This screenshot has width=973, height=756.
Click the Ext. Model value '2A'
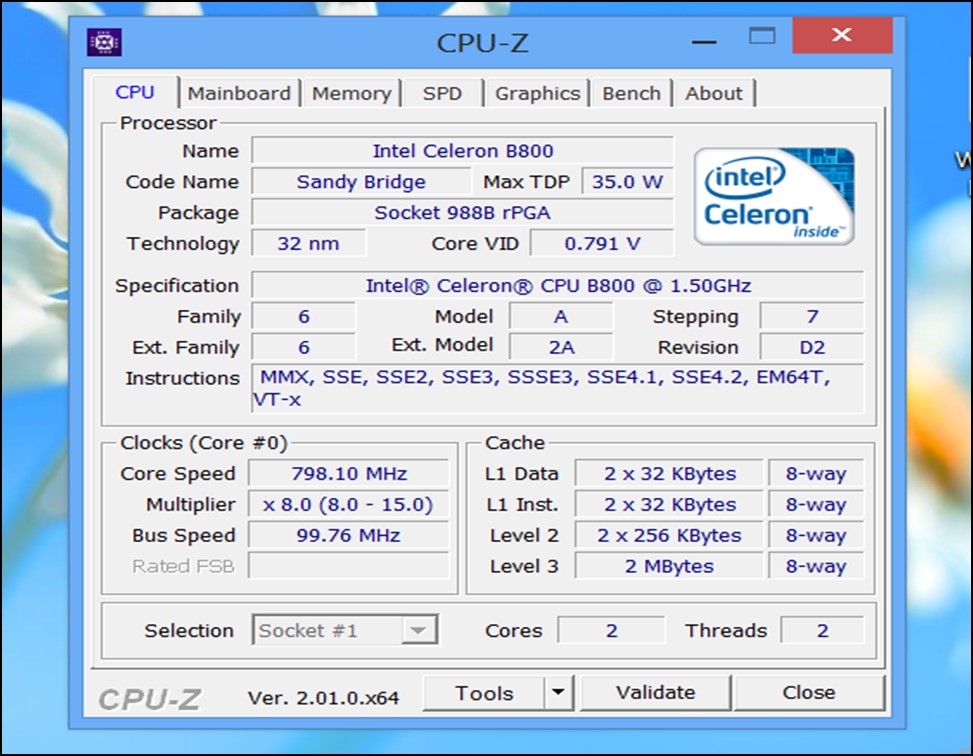tap(561, 347)
